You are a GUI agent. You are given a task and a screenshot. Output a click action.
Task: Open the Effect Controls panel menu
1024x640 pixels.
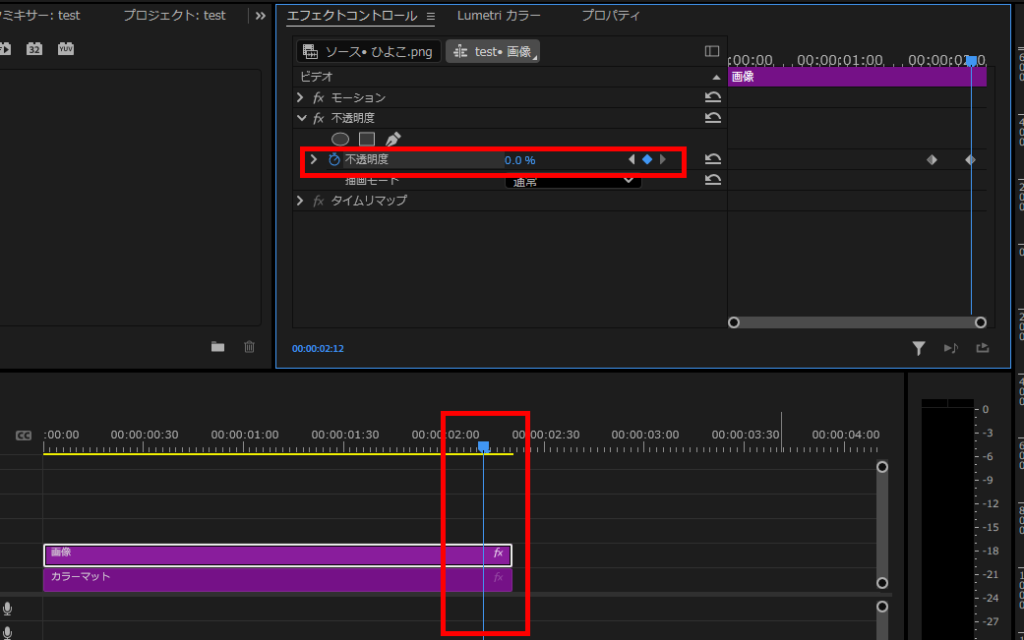click(431, 15)
